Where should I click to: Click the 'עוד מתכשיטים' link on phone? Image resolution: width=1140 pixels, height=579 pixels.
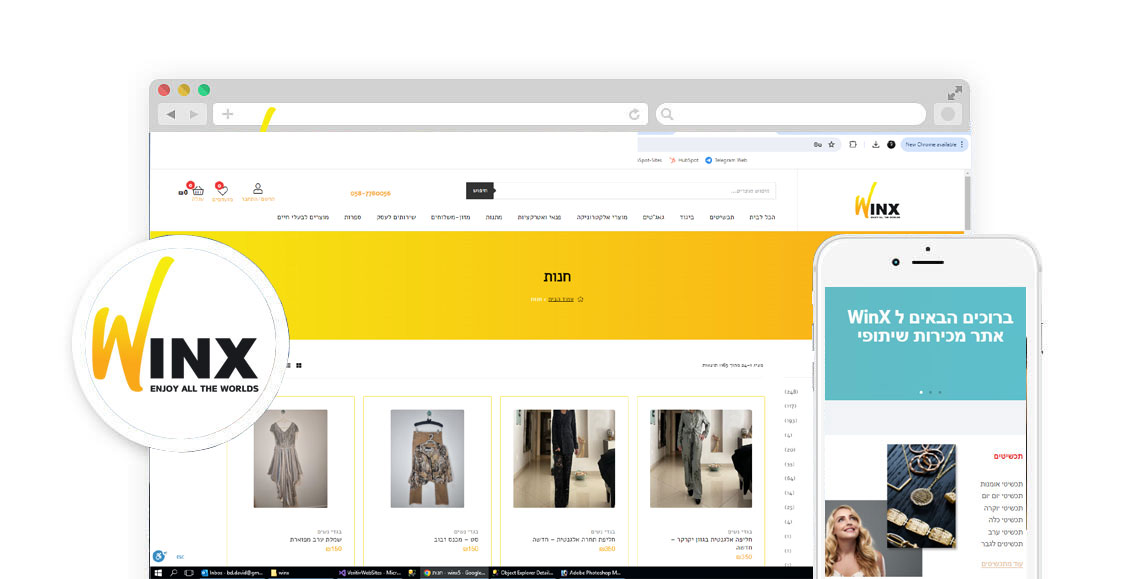(1002, 564)
